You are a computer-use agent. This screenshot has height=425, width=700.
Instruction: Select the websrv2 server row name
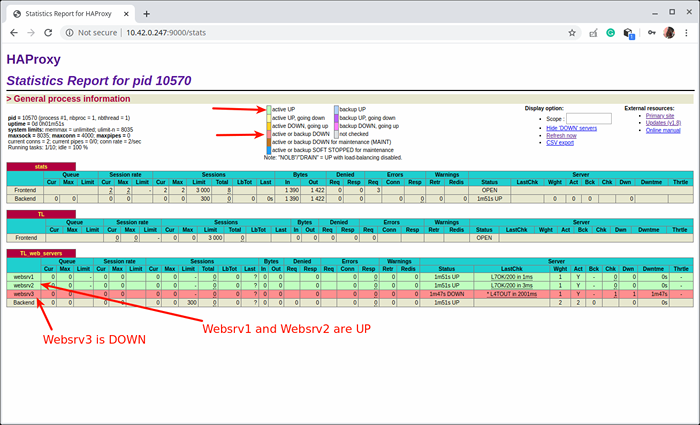(24, 285)
